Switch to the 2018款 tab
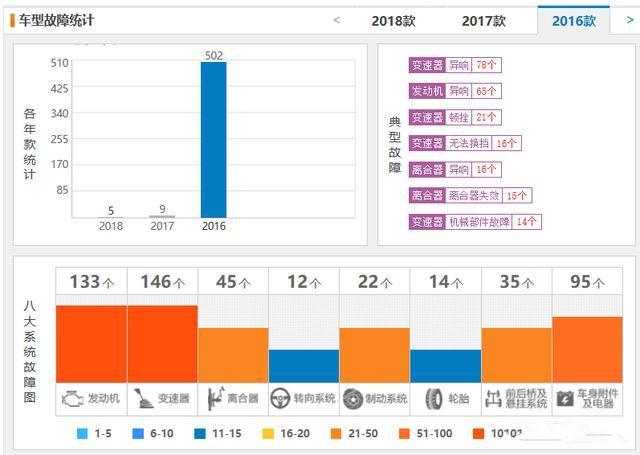This screenshot has height=455, width=640. coord(393,21)
